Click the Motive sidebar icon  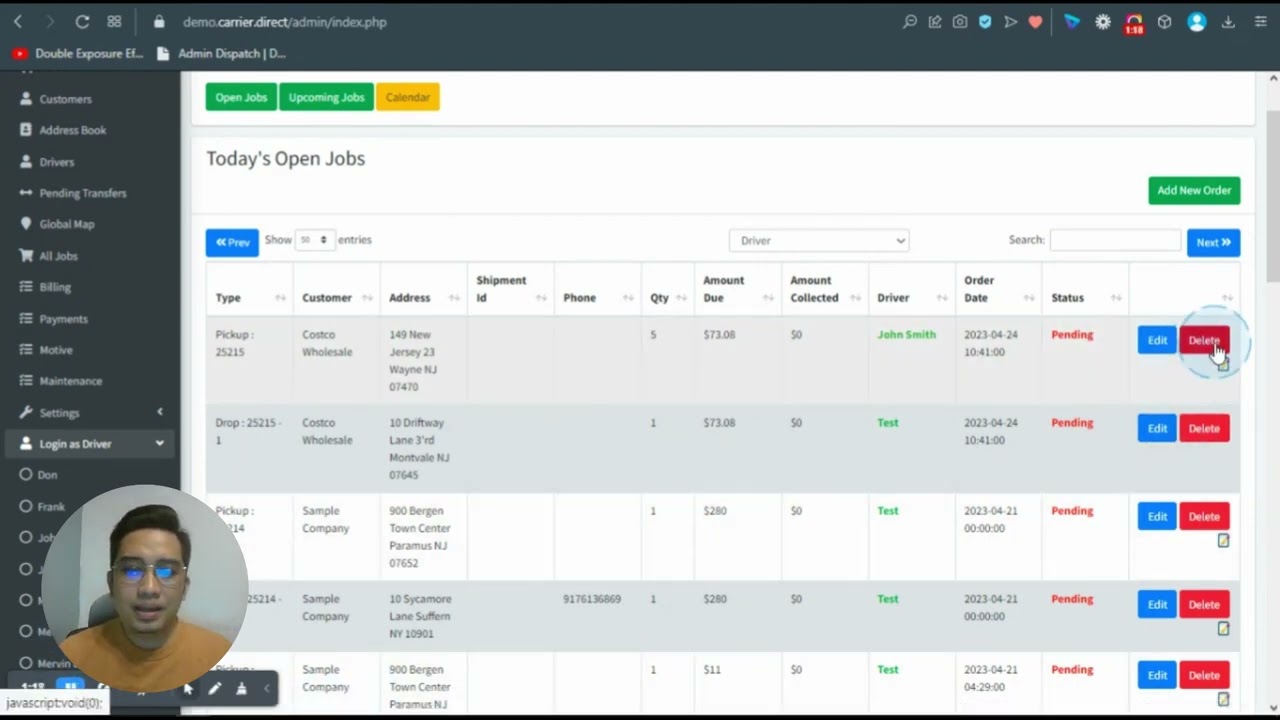[26, 350]
